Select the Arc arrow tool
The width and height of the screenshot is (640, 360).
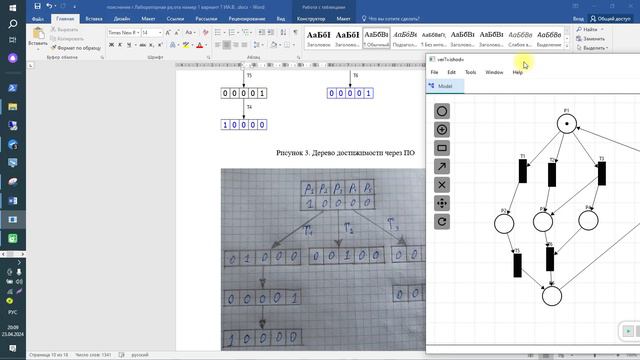pos(442,167)
